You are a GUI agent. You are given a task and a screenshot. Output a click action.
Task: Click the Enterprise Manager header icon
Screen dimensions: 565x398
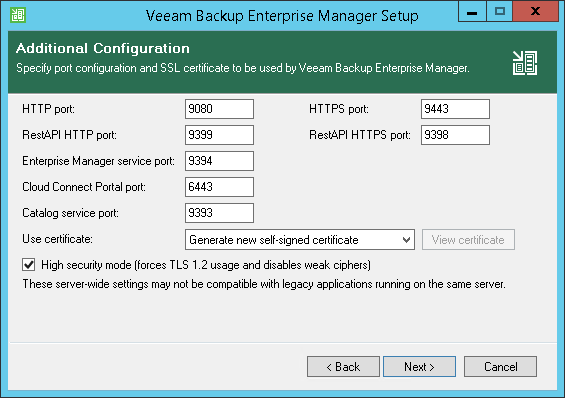pos(525,63)
